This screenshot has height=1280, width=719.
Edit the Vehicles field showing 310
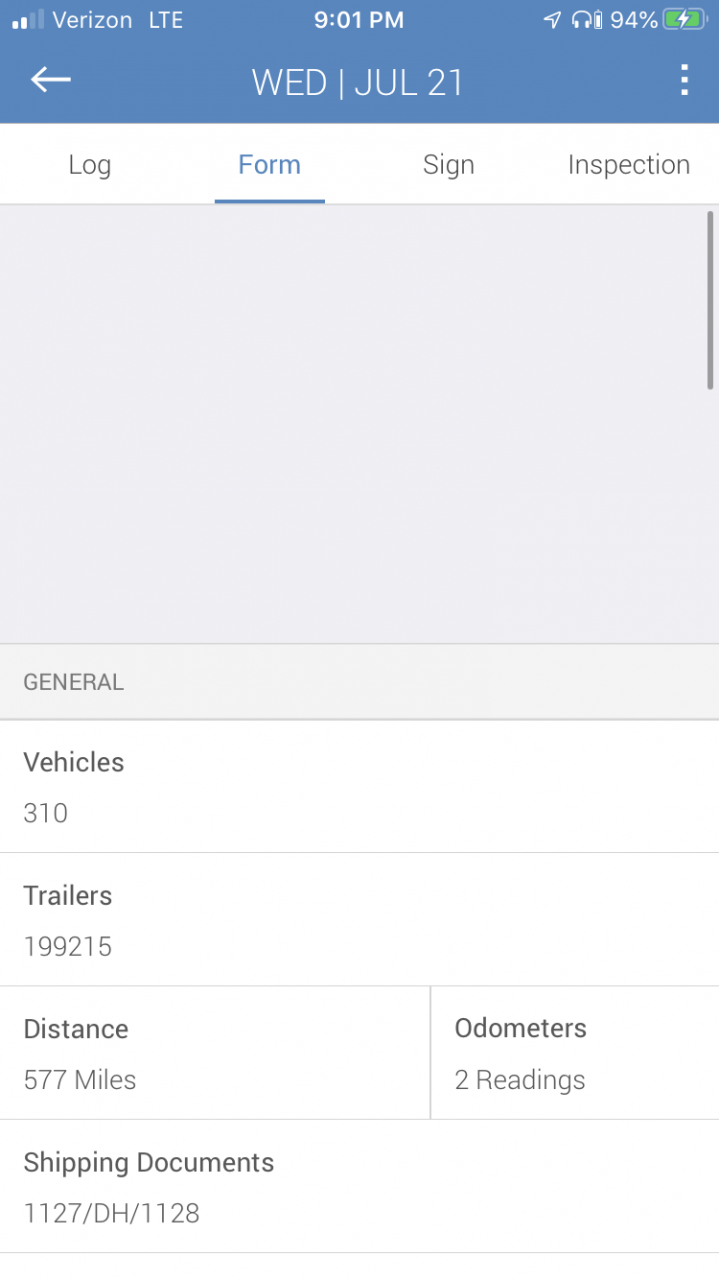[359, 786]
